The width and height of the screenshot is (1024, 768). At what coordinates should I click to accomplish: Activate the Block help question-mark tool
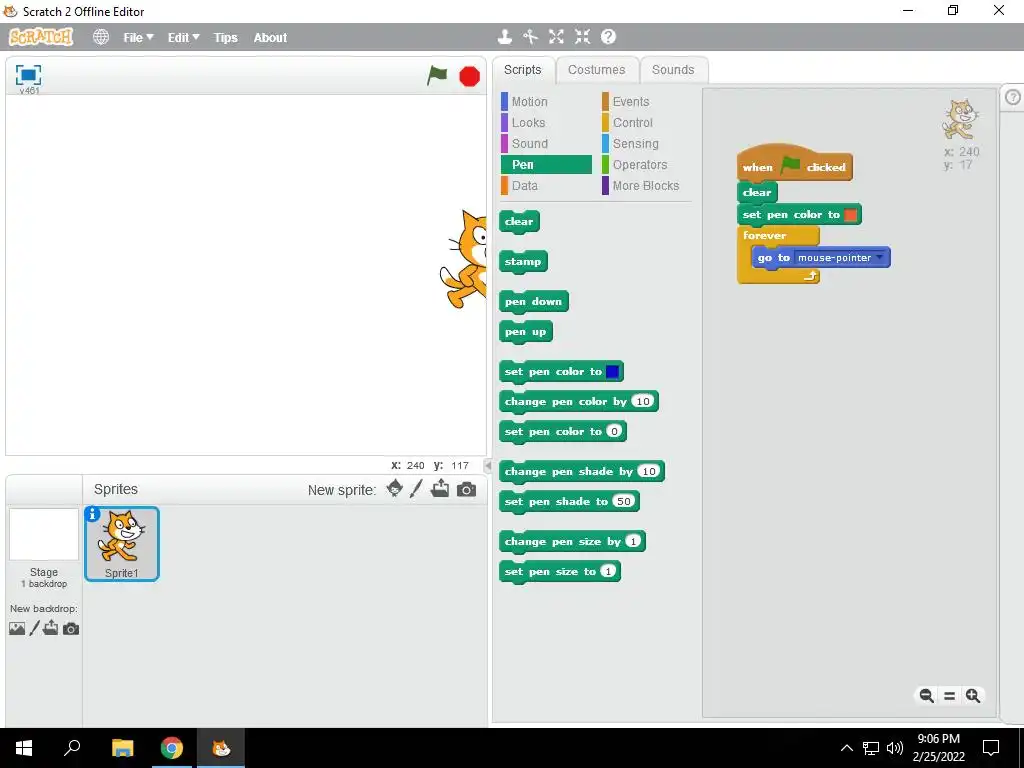(x=608, y=37)
